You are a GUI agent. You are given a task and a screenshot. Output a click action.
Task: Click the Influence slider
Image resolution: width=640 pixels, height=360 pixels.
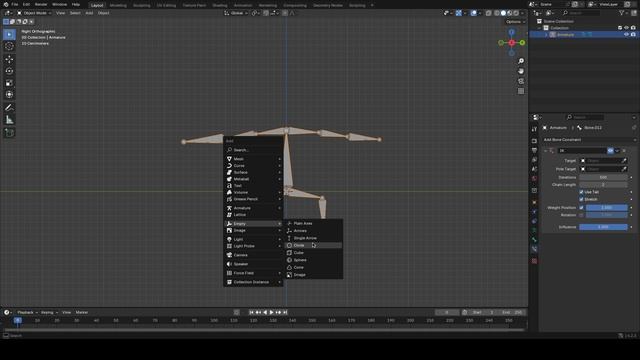(603, 227)
